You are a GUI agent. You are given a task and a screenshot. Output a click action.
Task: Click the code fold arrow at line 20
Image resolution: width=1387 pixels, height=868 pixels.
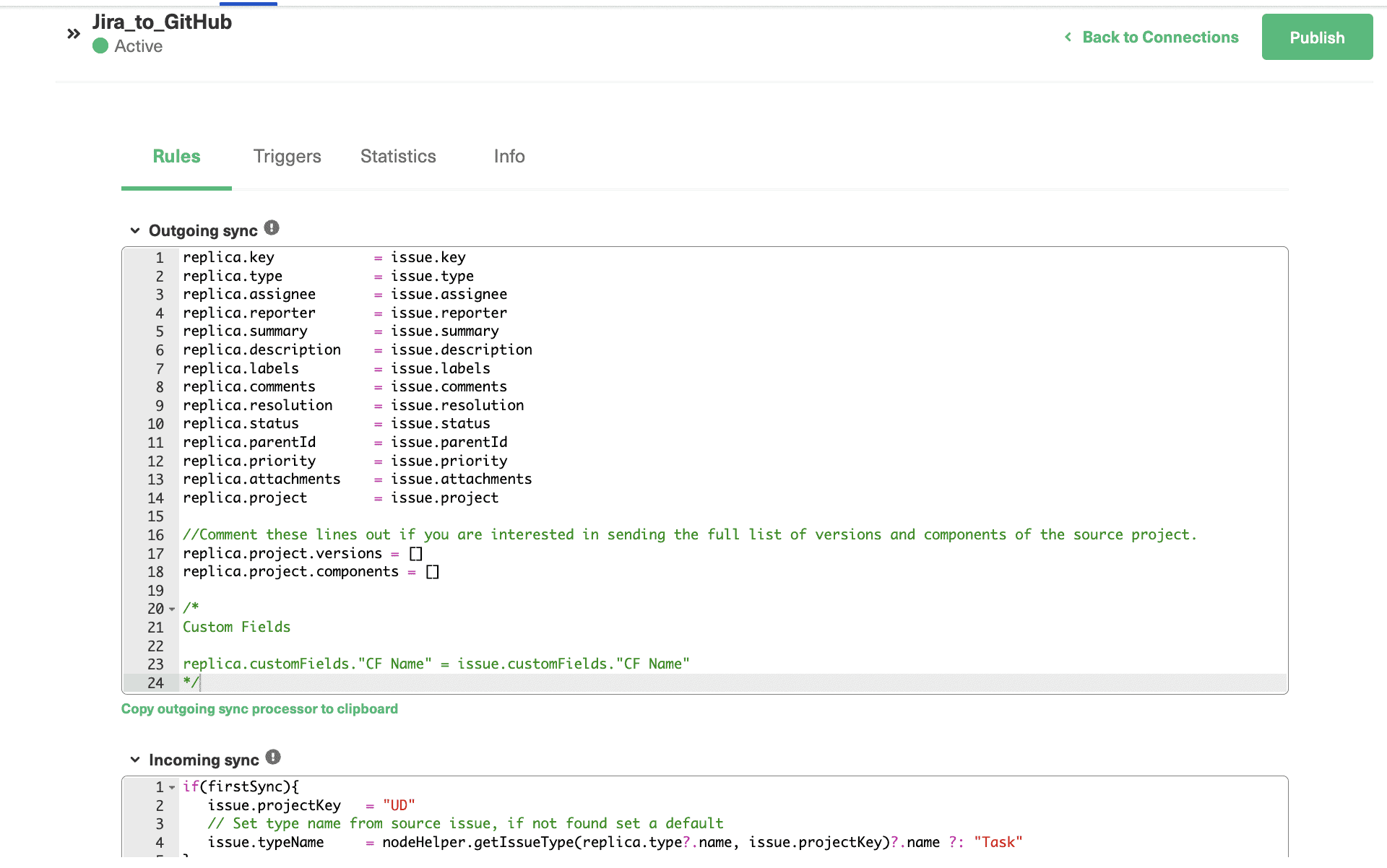pyautogui.click(x=171, y=609)
